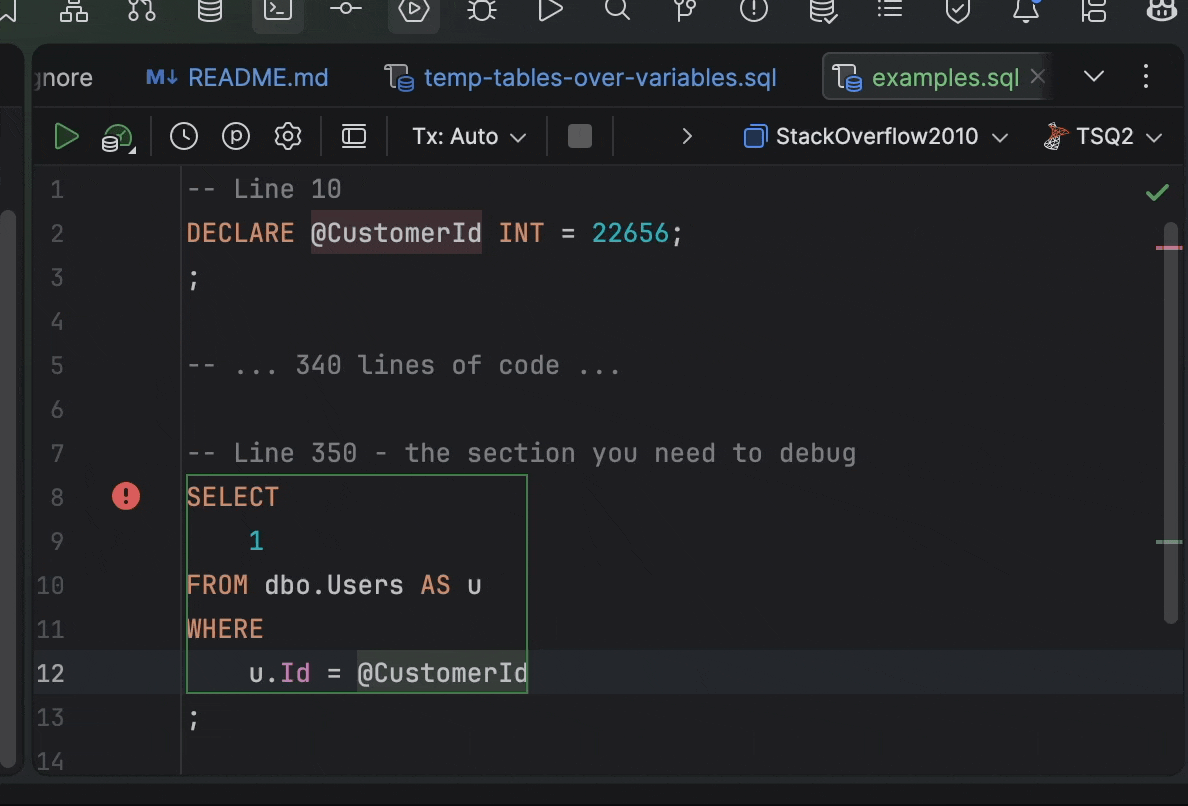
Task: Click the SELECT keyword on line 8
Action: coord(233,498)
